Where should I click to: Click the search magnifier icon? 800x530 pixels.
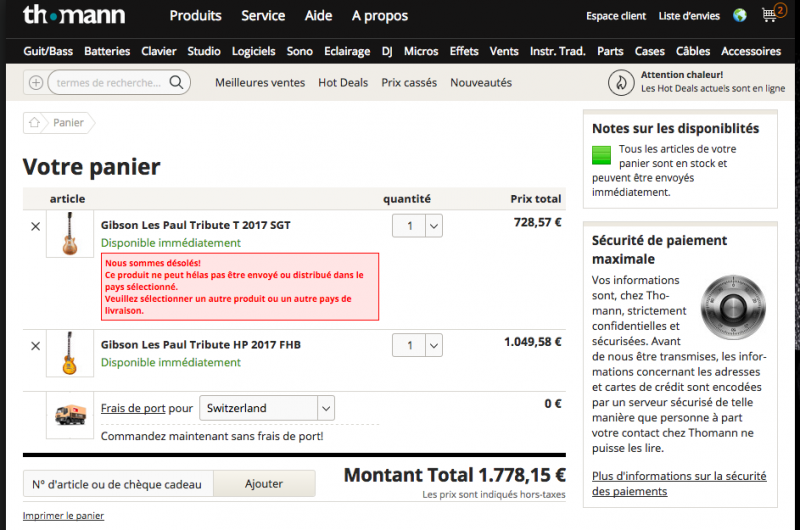(176, 82)
